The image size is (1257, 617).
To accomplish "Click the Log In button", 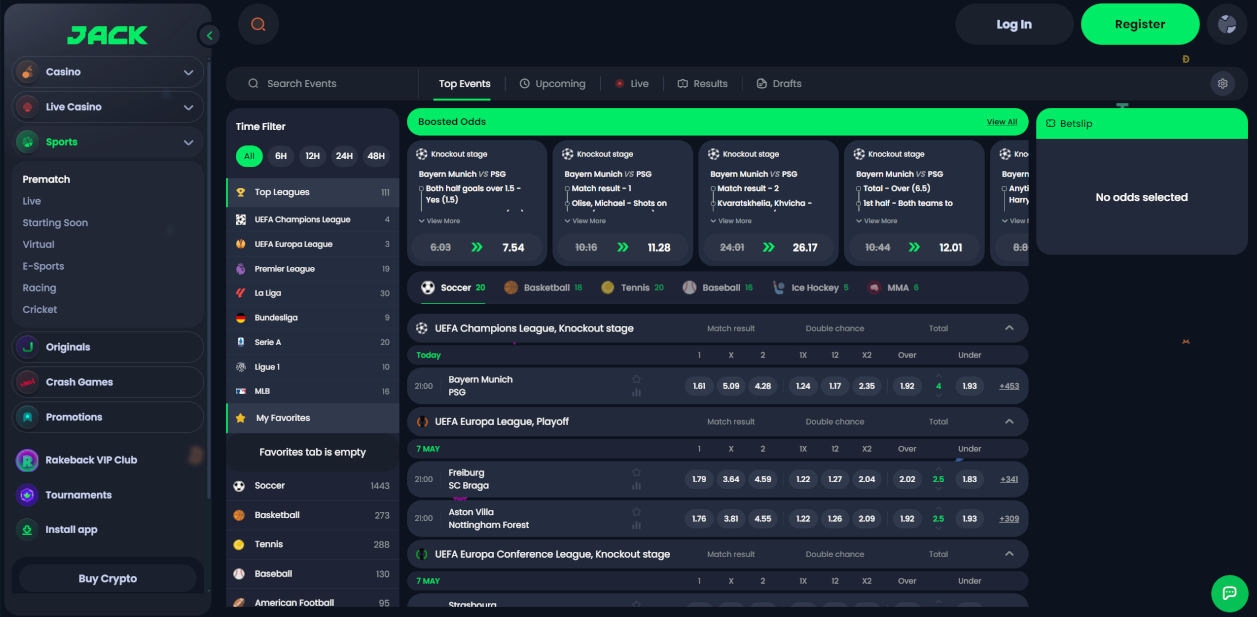I will pos(1014,24).
